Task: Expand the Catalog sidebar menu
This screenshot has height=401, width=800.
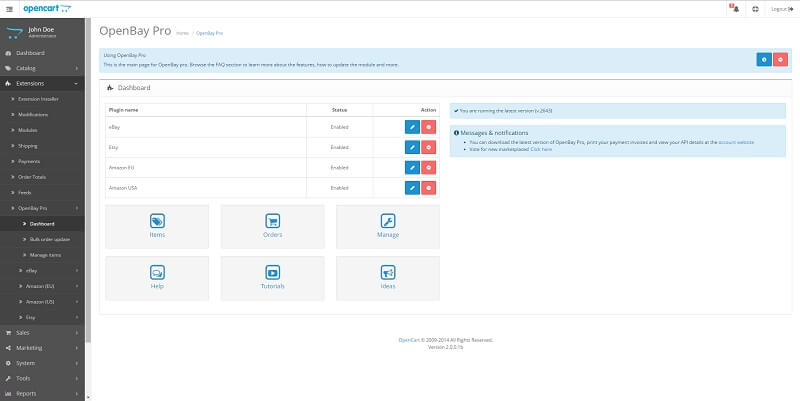Action: coord(42,68)
